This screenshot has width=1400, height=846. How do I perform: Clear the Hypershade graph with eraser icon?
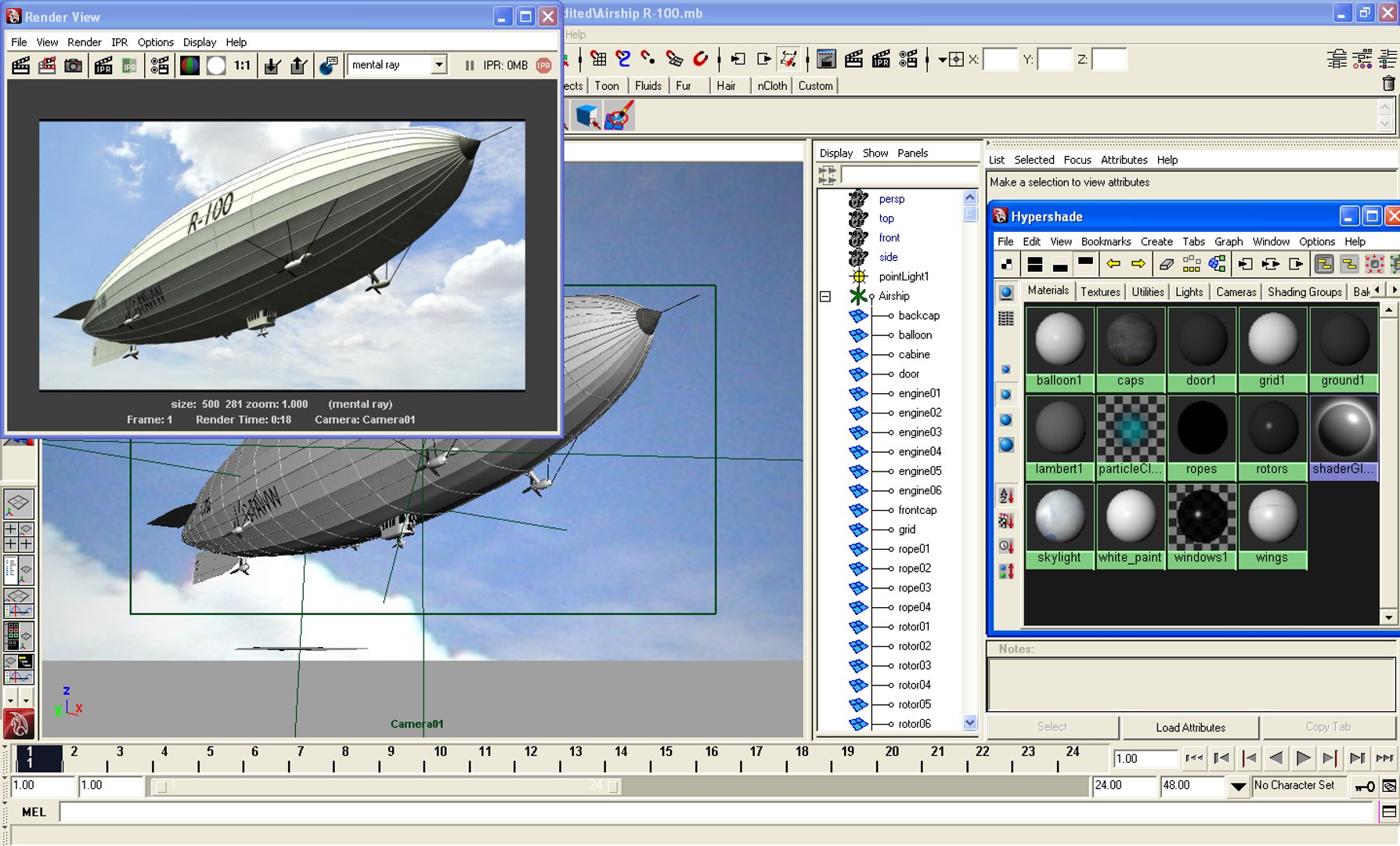1166,264
